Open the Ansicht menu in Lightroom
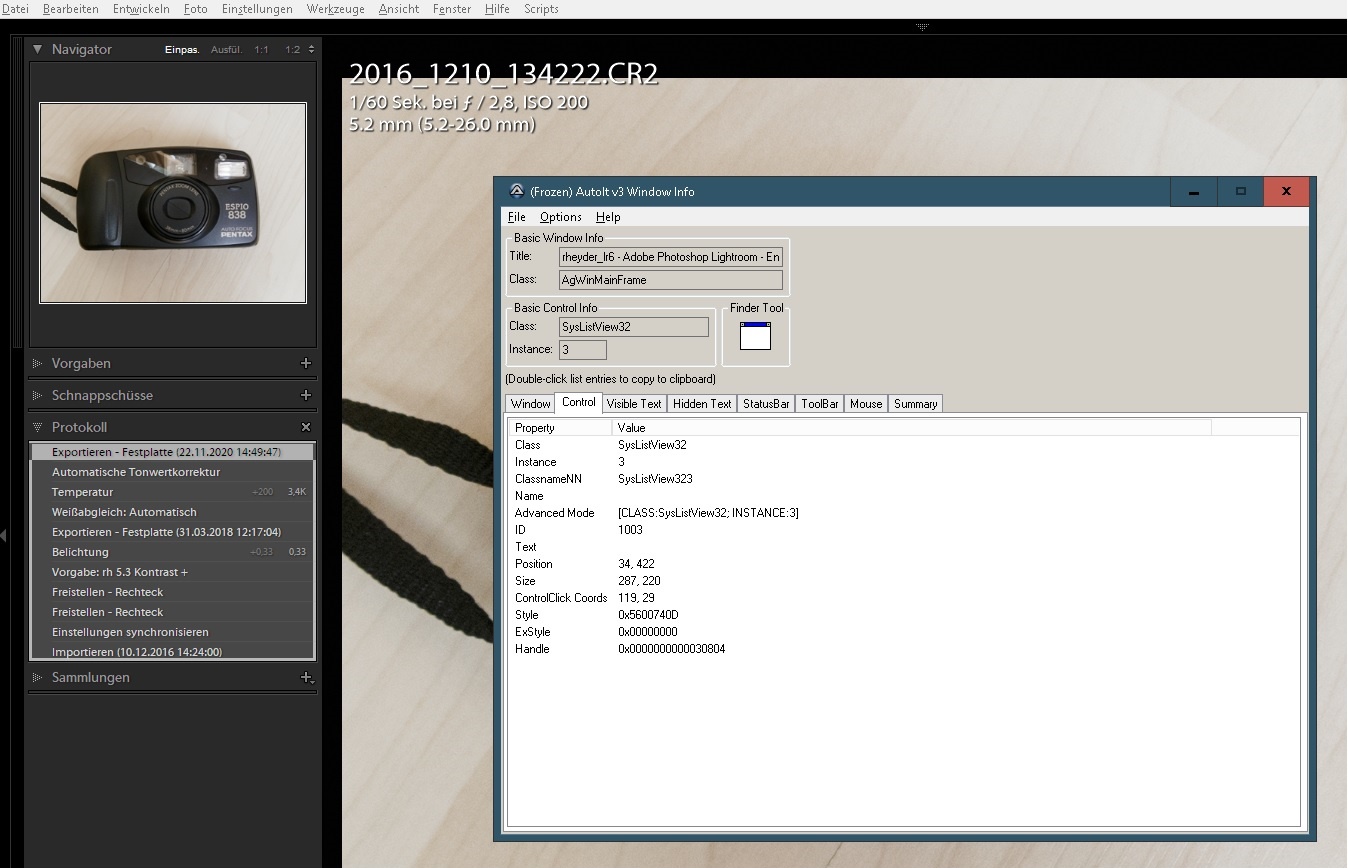 399,9
